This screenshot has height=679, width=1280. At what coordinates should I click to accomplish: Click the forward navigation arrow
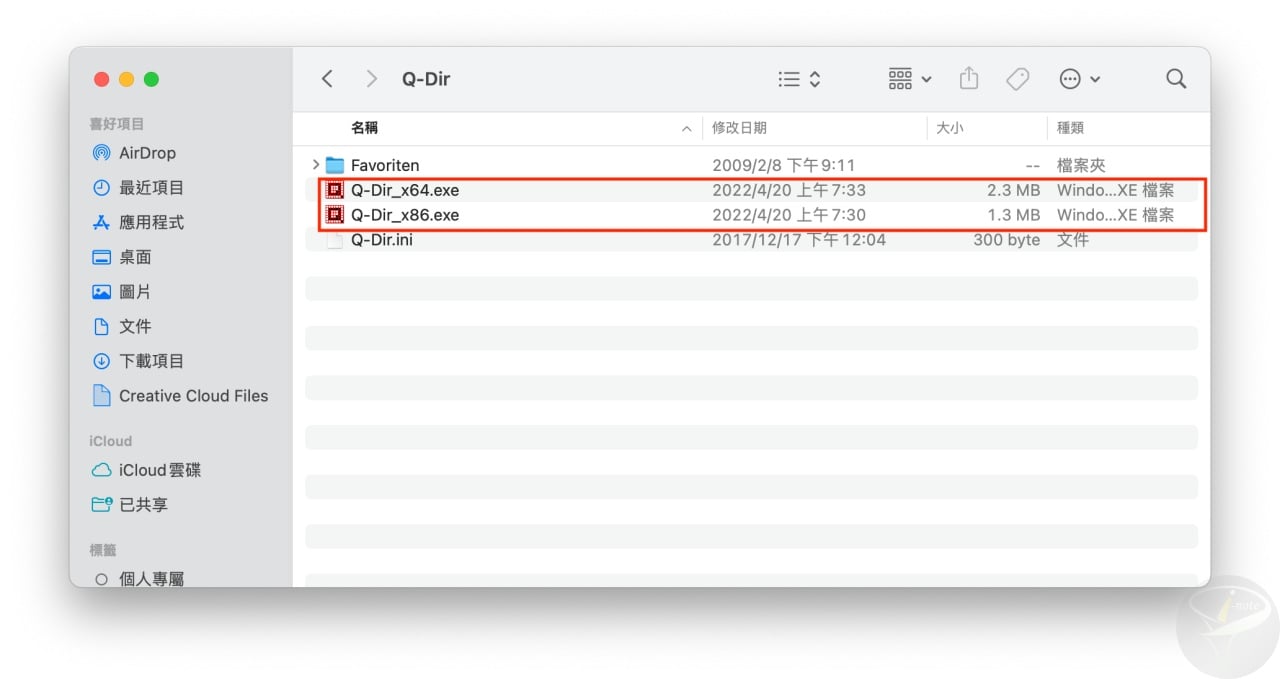click(371, 78)
